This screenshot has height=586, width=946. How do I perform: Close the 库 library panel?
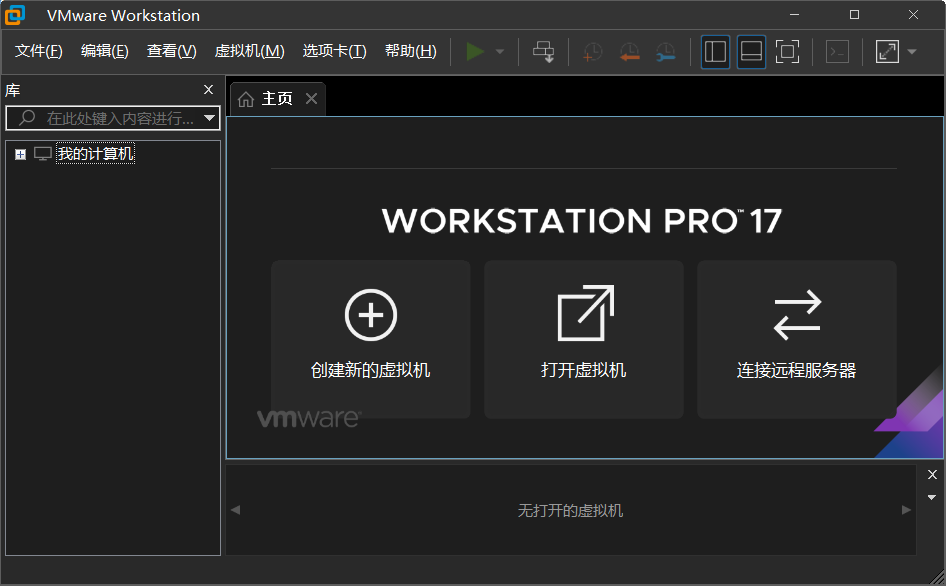coord(209,90)
